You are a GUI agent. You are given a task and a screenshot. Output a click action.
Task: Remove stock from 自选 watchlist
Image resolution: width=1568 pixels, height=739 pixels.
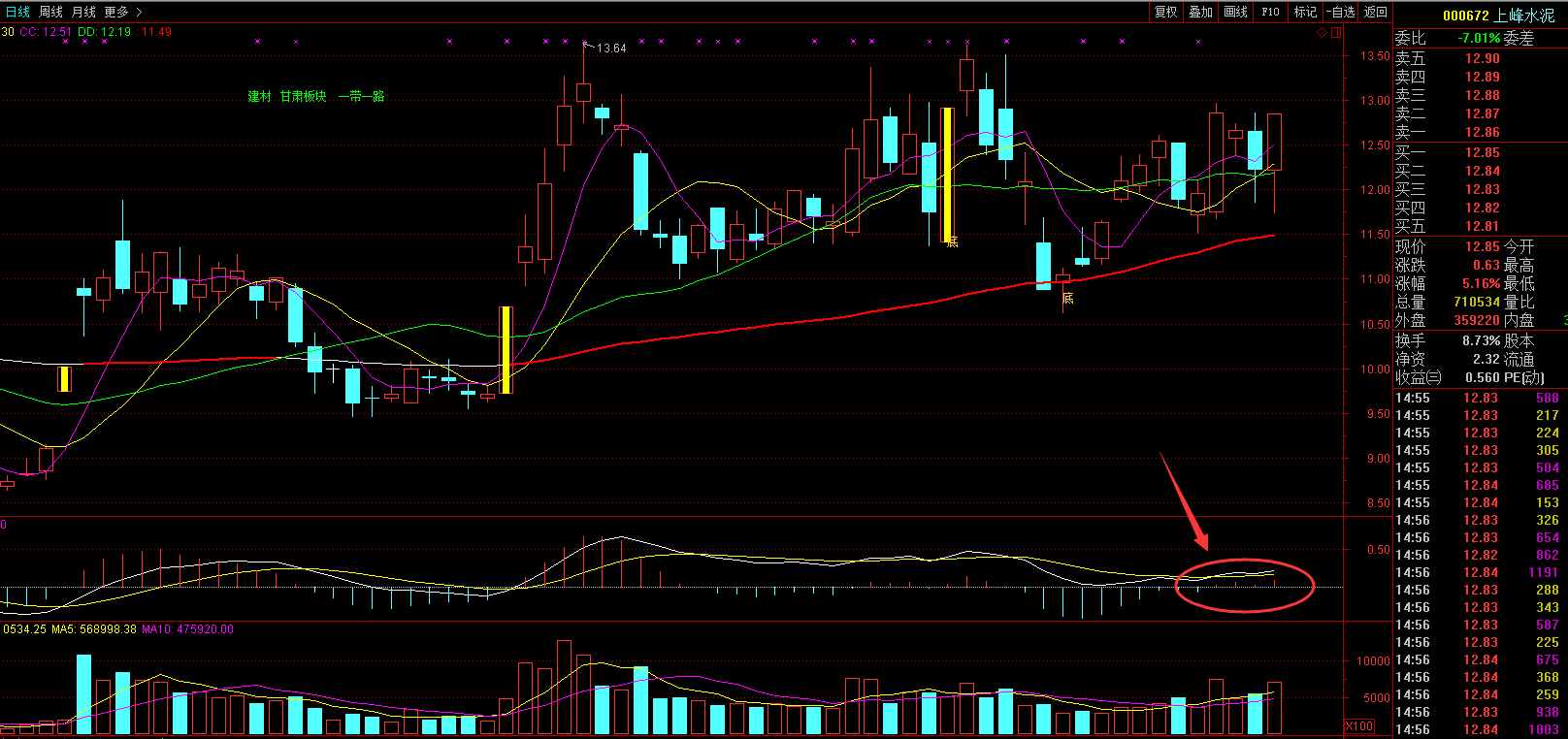click(1340, 12)
